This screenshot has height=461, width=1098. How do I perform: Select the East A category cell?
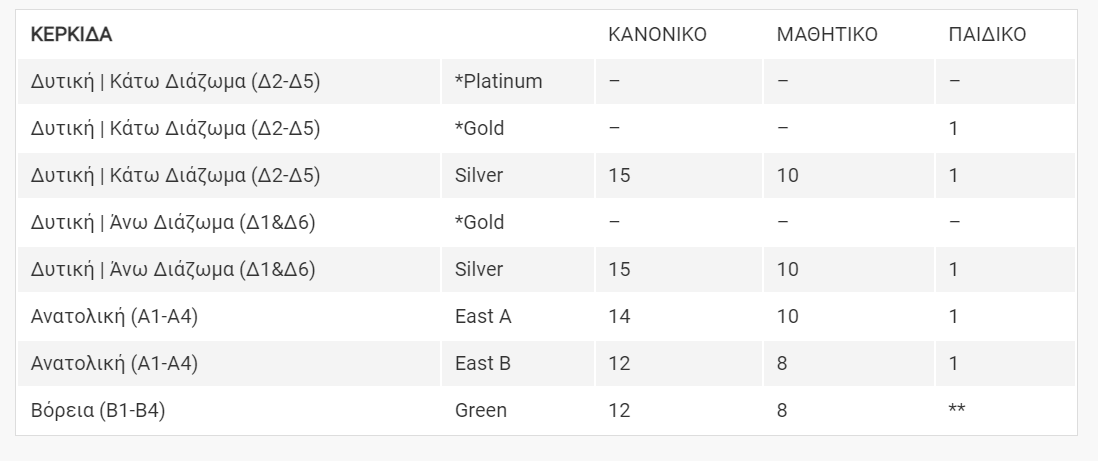(x=483, y=317)
